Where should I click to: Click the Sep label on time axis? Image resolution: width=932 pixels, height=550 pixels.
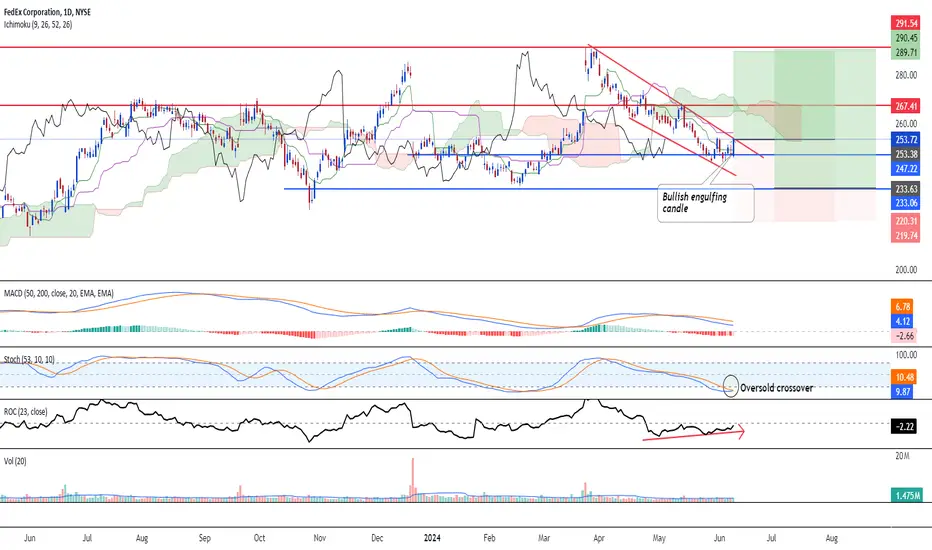(204, 538)
